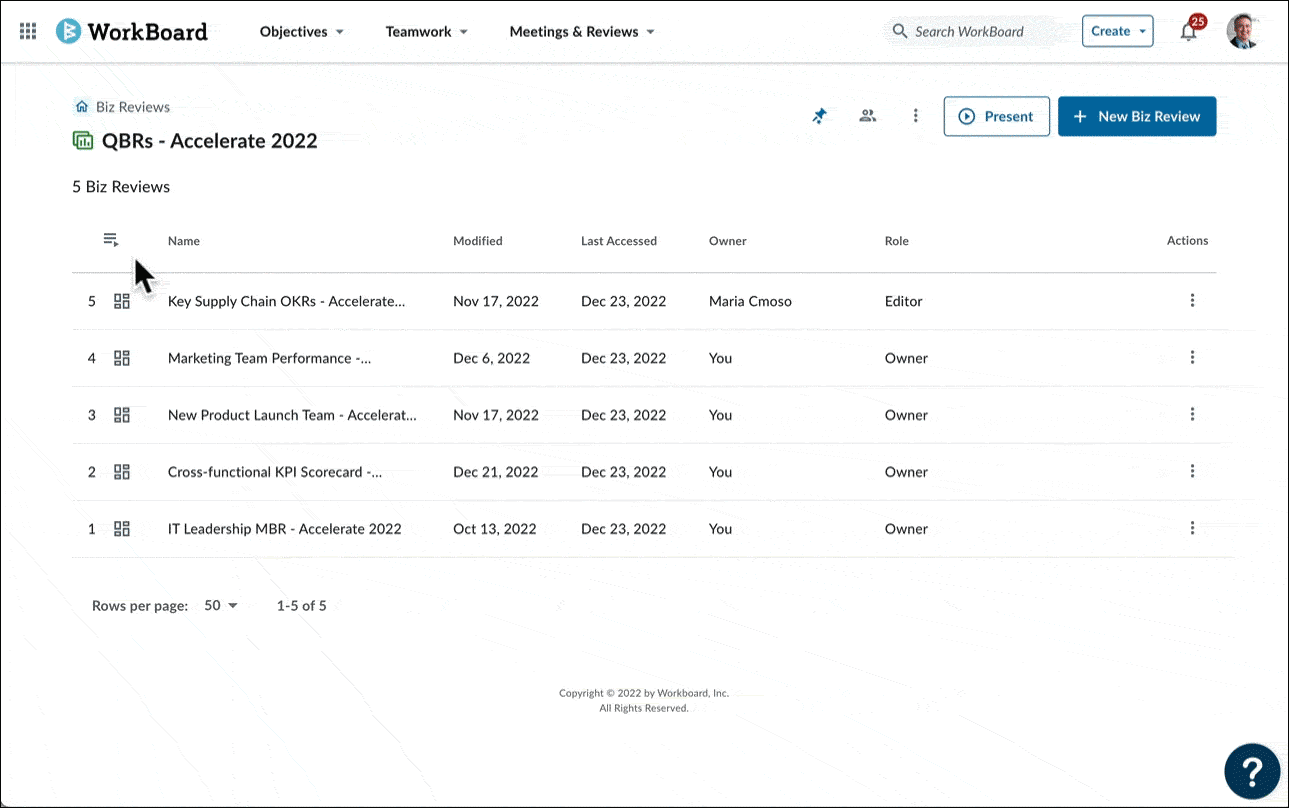The height and width of the screenshot is (808, 1289).
Task: Open the Cross-functional KPI Scorecard review
Action: point(275,472)
